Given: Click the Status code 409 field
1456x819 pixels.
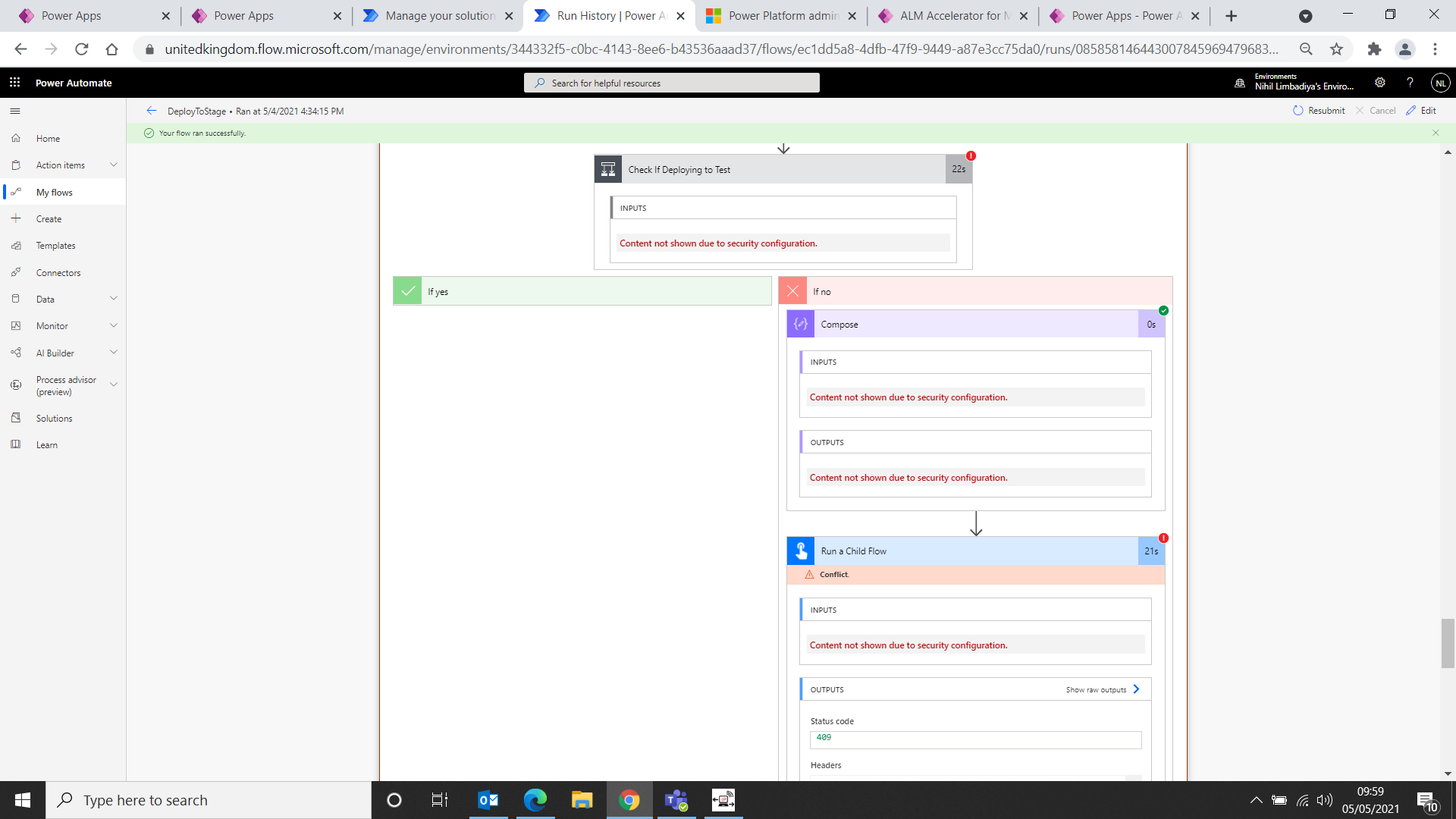Looking at the screenshot, I should (x=975, y=739).
